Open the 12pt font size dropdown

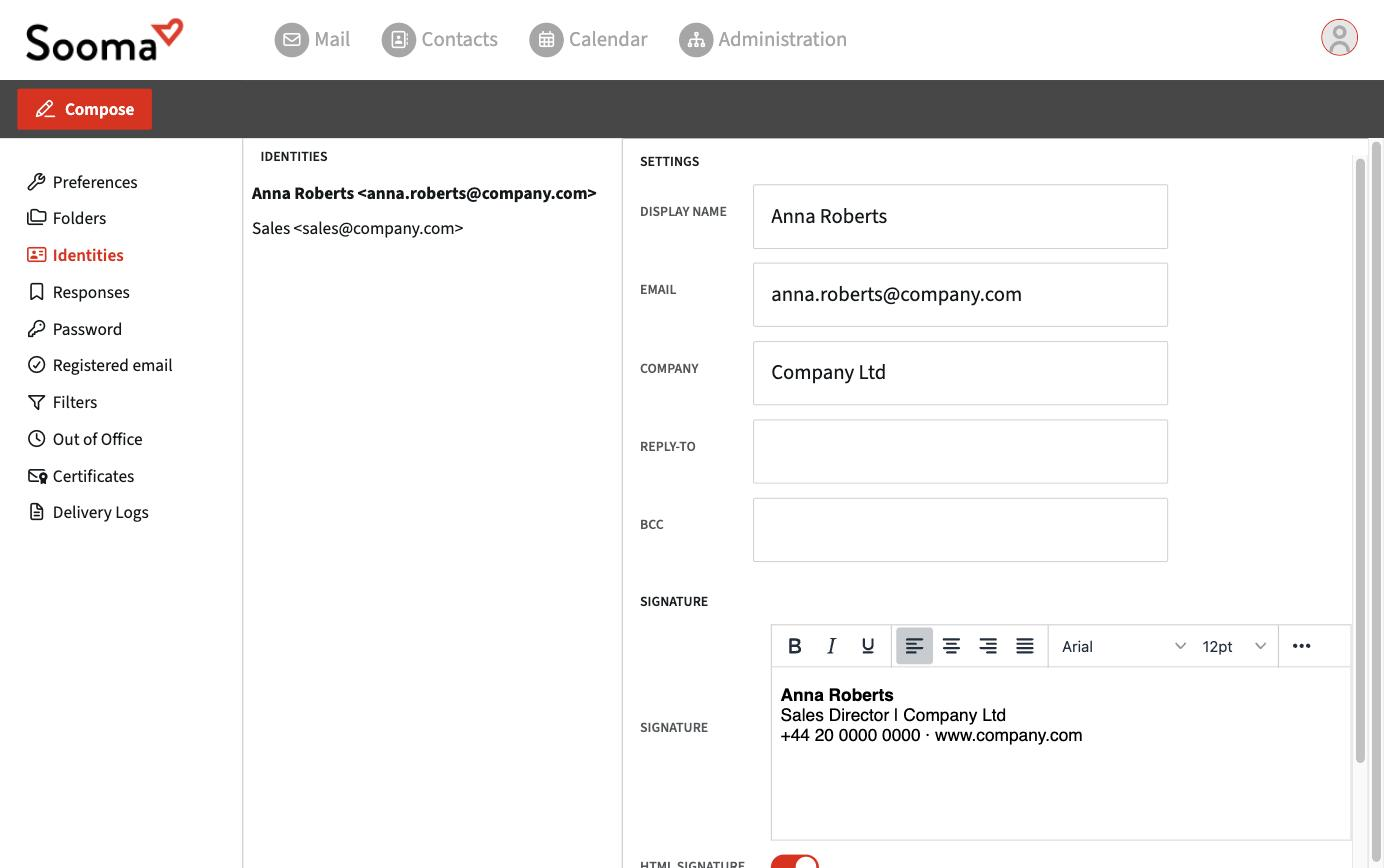click(1234, 646)
